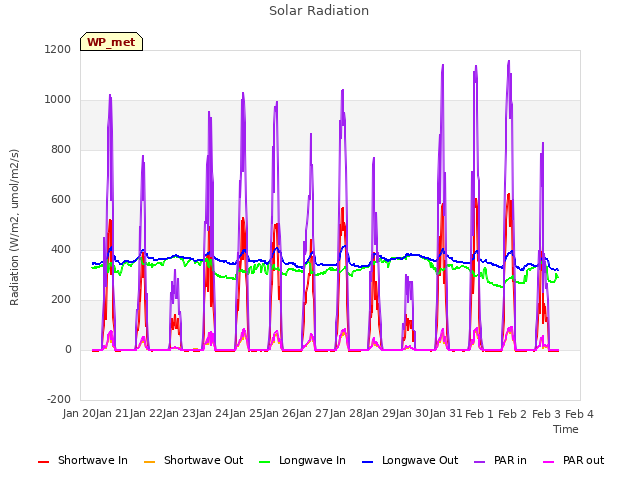Click the Jan 24 x-axis label
Image resolution: width=640 pixels, height=480 pixels.
point(213,413)
